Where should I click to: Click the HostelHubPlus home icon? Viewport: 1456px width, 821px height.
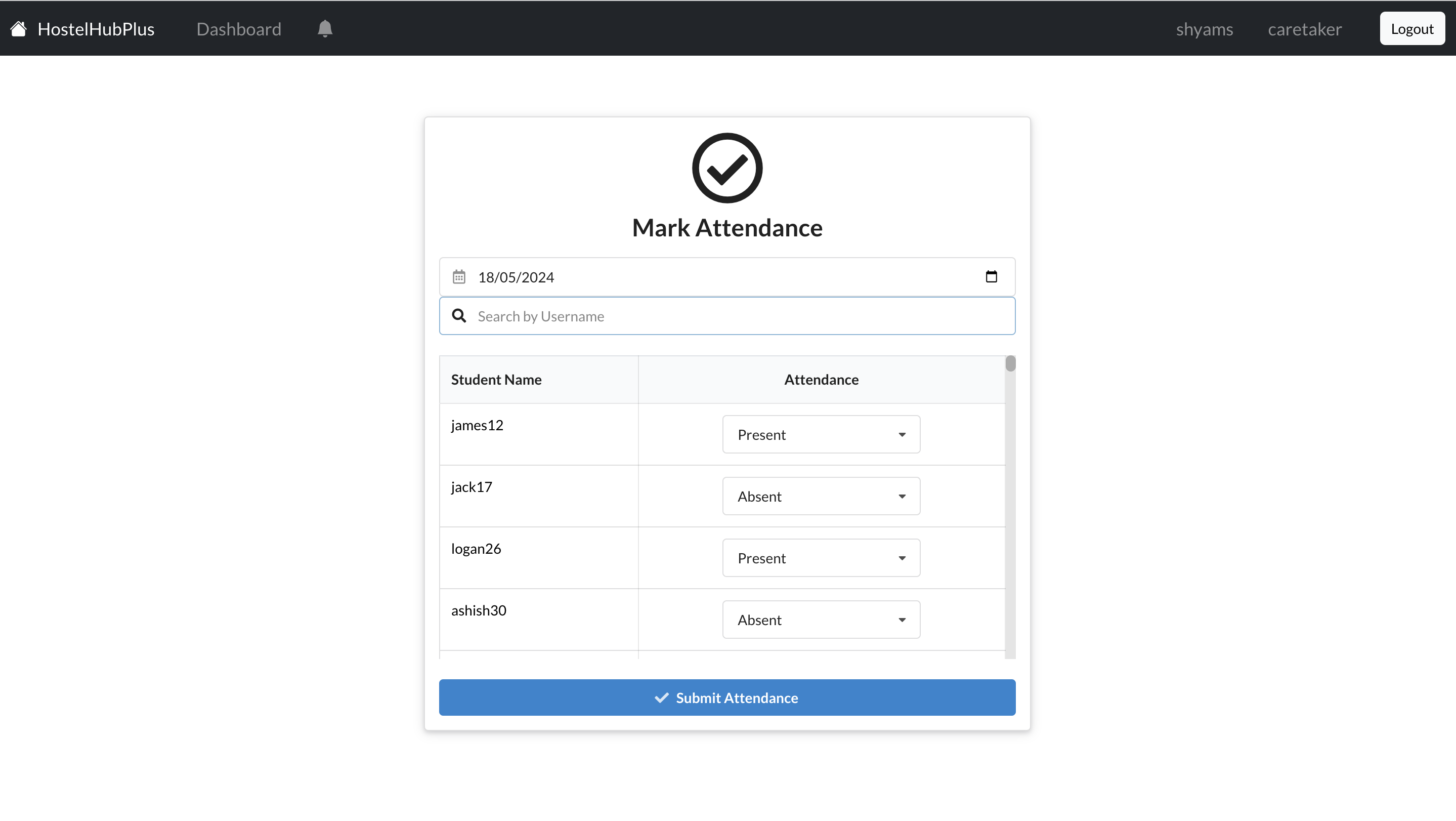coord(18,29)
